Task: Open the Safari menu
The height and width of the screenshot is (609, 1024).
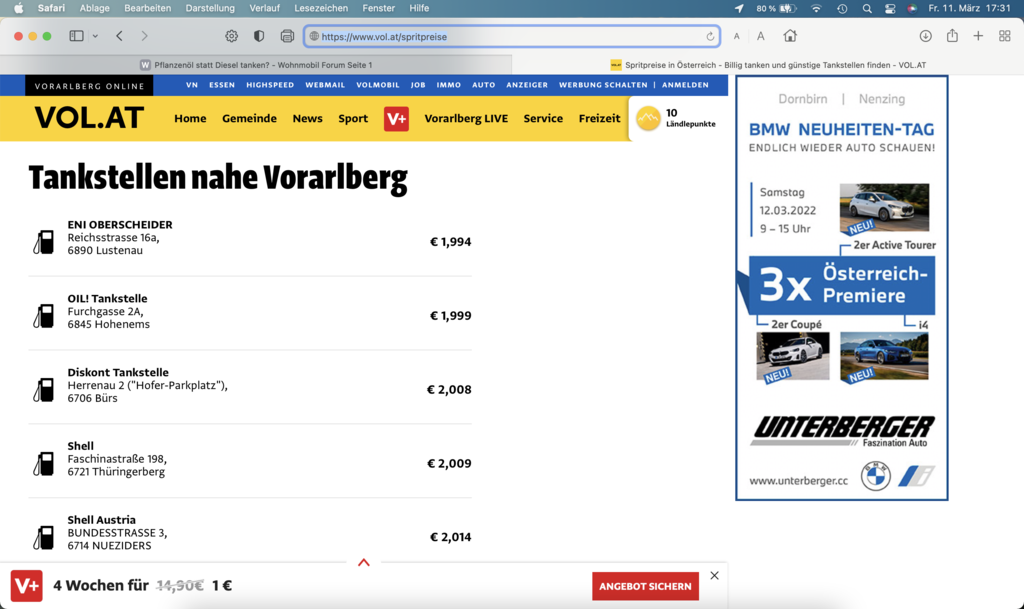Action: pos(51,8)
